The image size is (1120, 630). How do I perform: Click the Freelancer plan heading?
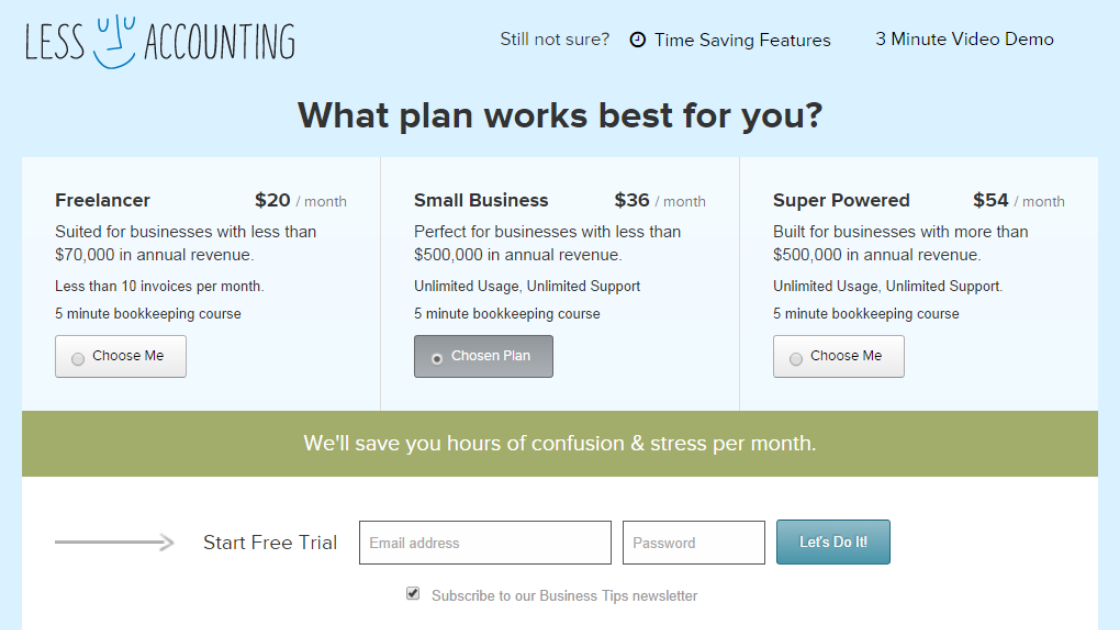pyautogui.click(x=103, y=200)
